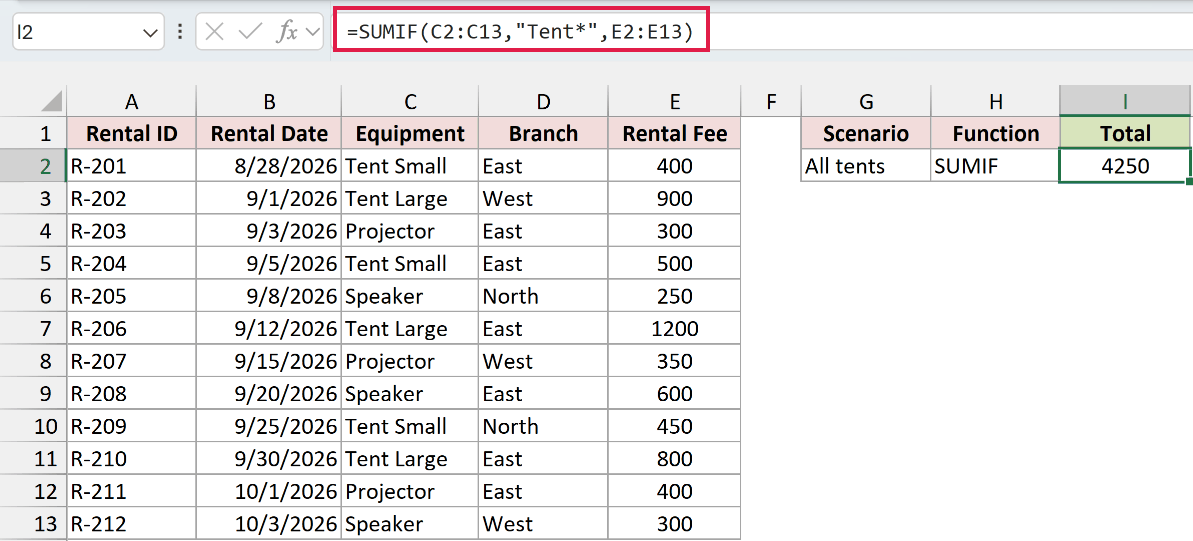
Task: Click the Function header cell
Action: point(995,134)
